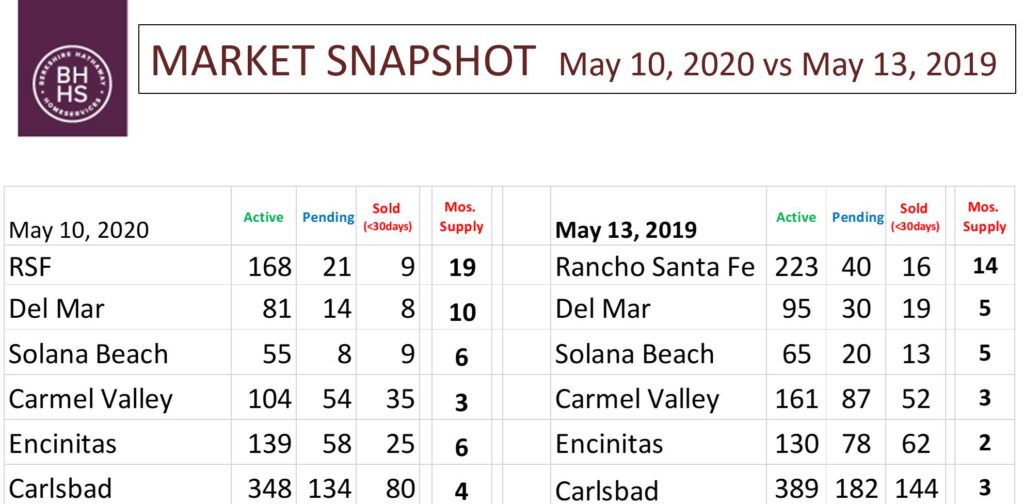Image resolution: width=1024 pixels, height=504 pixels.
Task: Click the Berkshire Hathaway HomeServices logo
Action: (x=72, y=68)
